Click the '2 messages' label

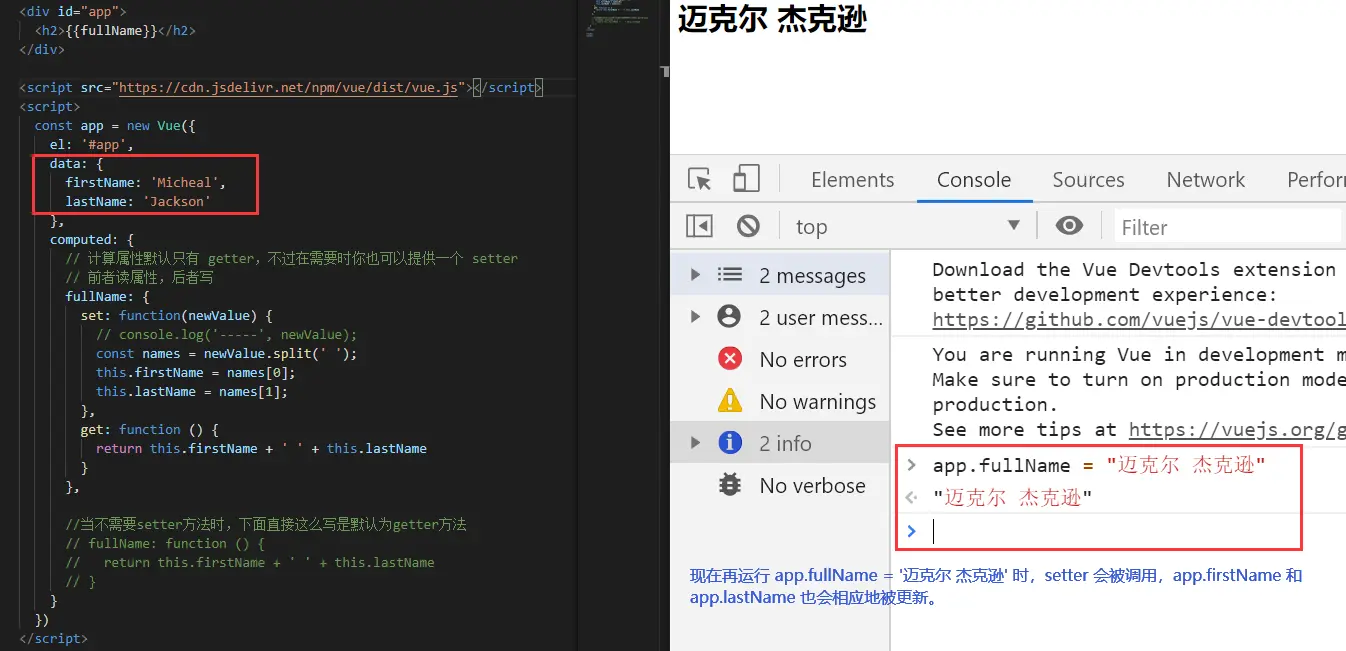(x=812, y=275)
